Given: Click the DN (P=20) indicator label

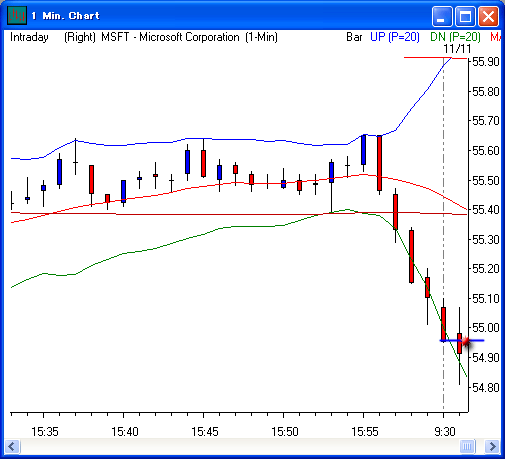Looking at the screenshot, I should pos(455,37).
